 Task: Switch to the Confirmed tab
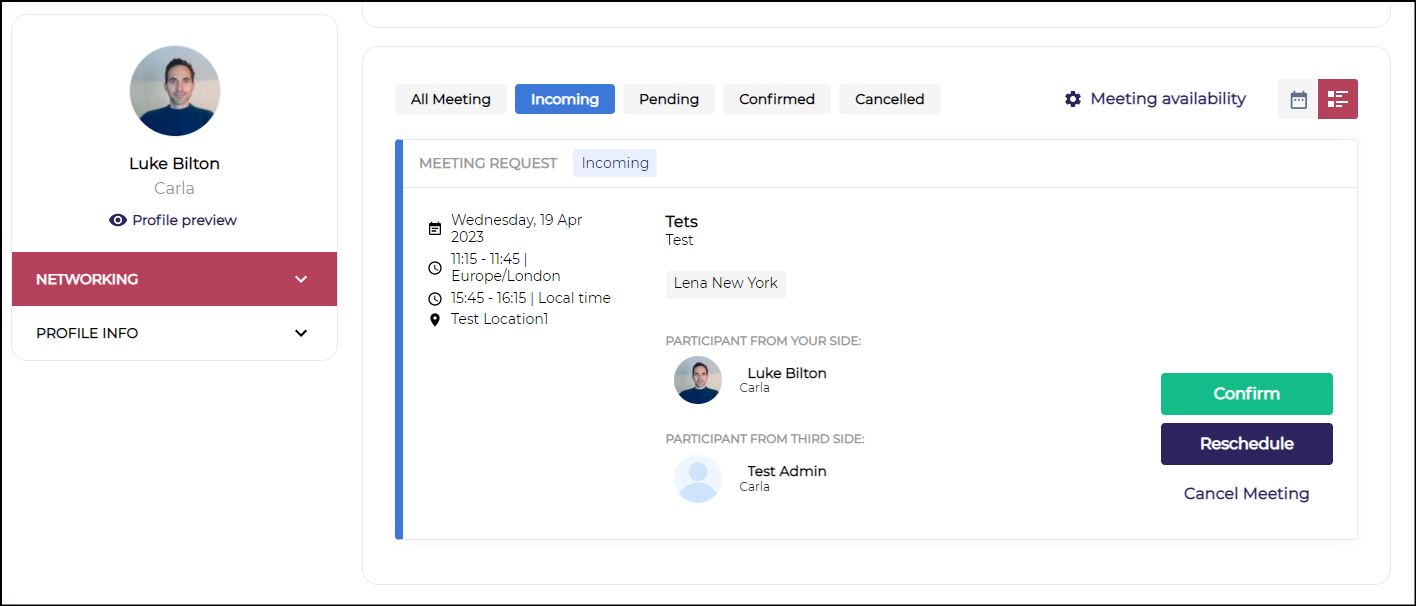[777, 99]
